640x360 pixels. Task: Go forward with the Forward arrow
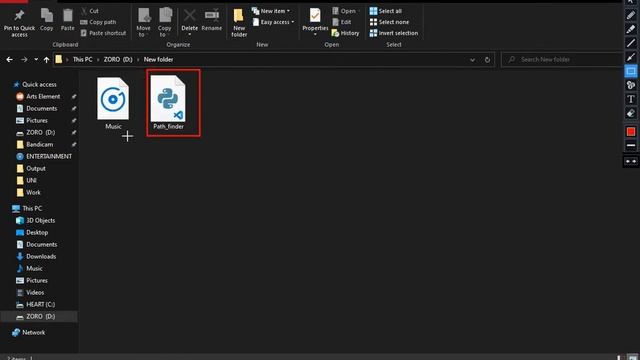point(24,60)
